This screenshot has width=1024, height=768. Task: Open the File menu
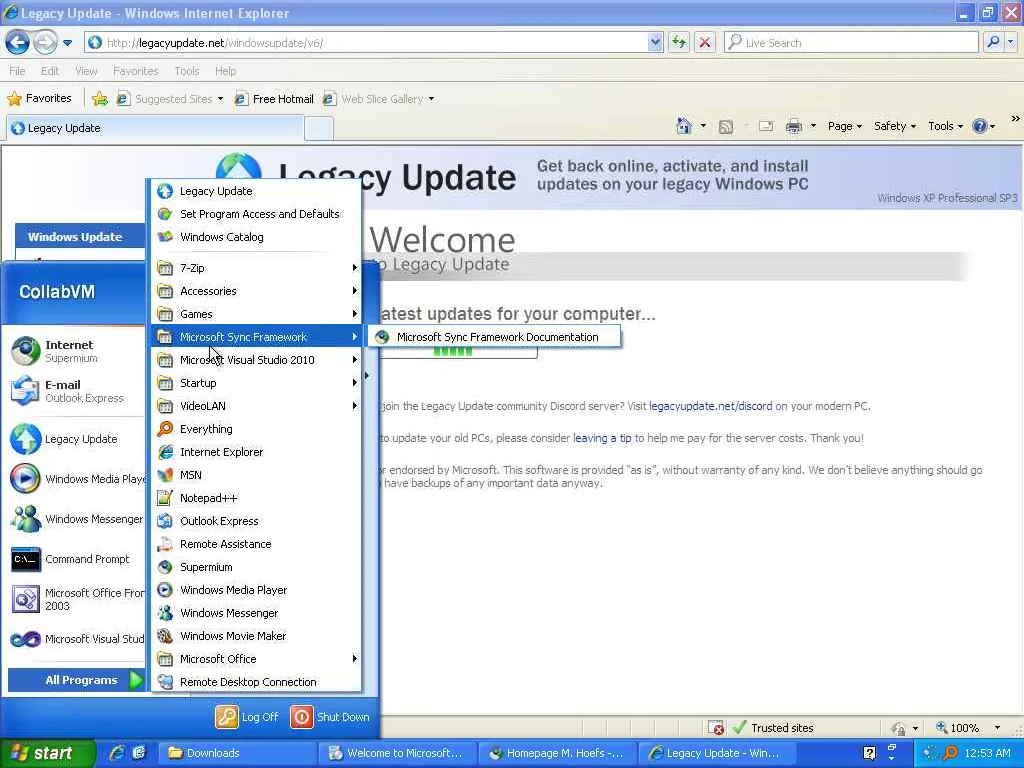(17, 71)
